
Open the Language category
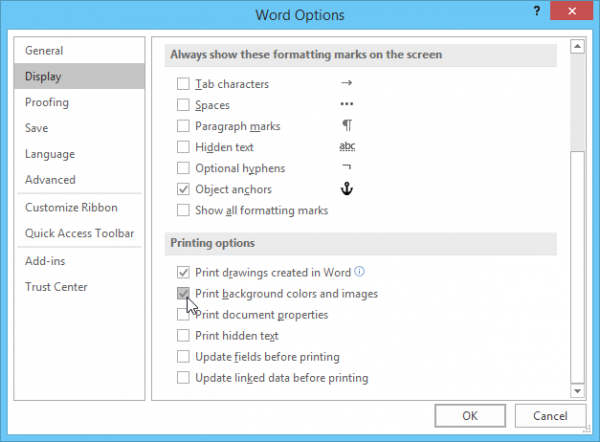coord(79,154)
